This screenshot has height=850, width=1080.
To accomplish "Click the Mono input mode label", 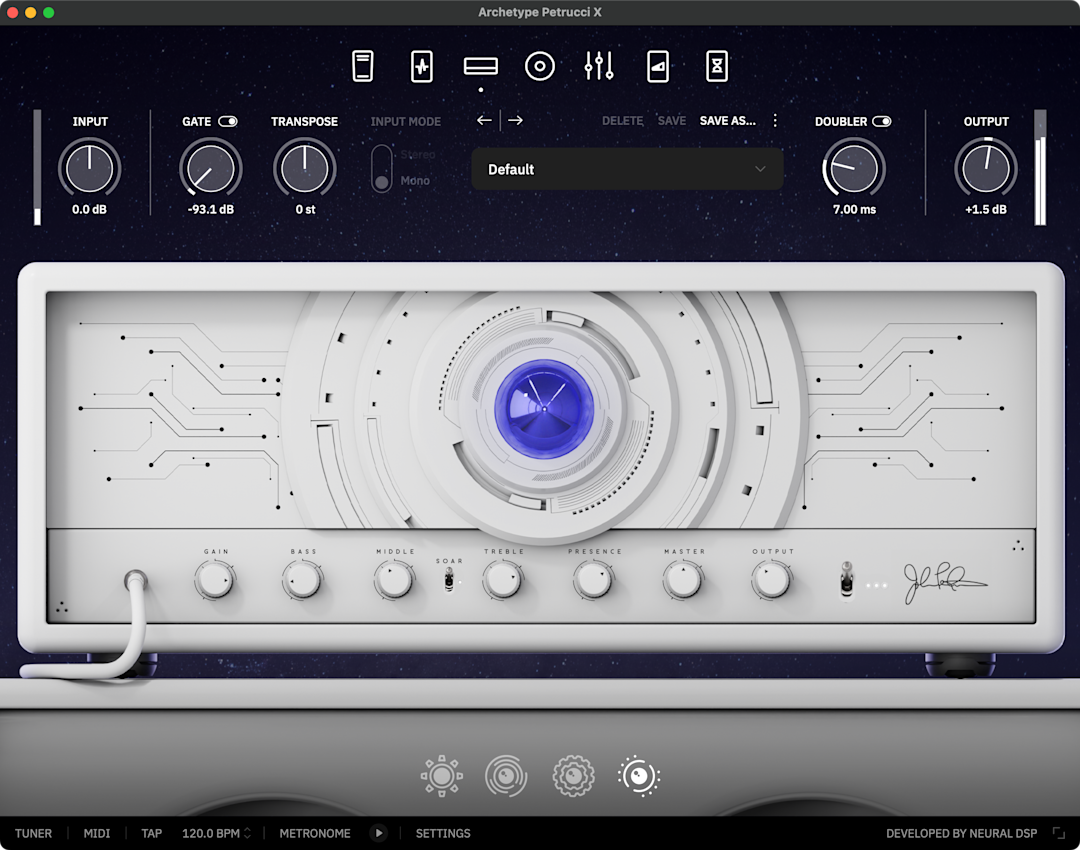I will click(415, 180).
